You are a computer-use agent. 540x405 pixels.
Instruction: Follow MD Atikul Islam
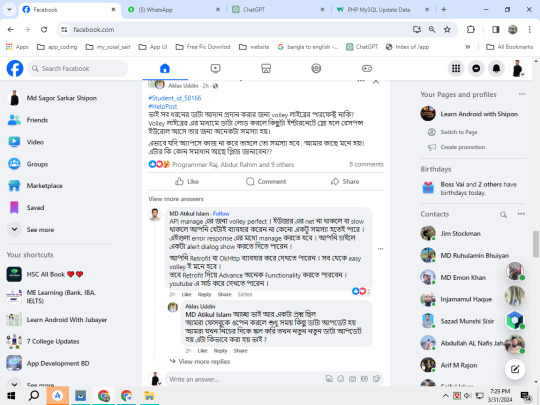[221, 214]
